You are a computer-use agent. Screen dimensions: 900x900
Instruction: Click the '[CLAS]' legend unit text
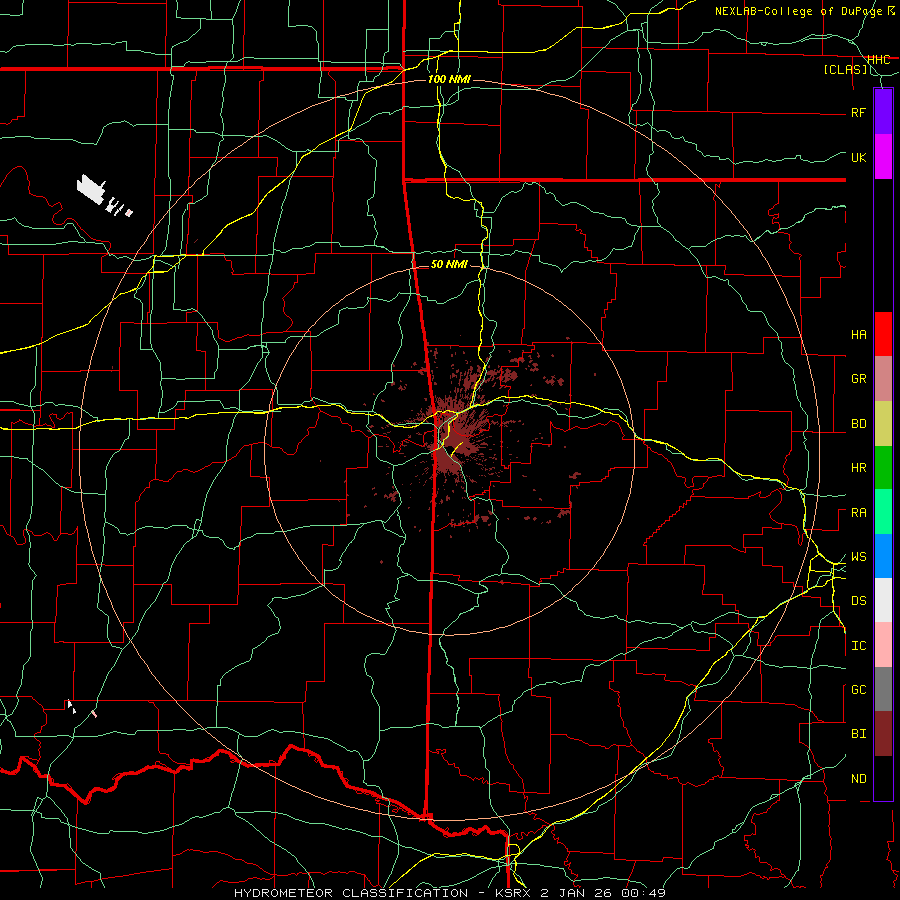click(845, 70)
